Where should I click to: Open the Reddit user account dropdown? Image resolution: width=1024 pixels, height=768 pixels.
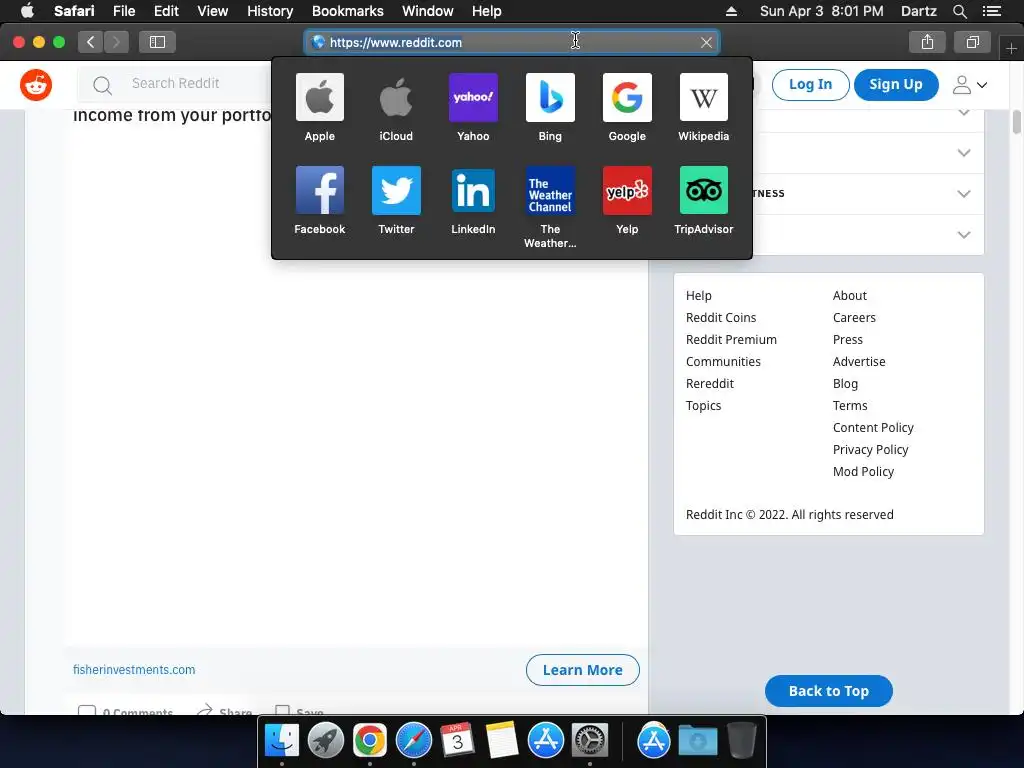970,85
